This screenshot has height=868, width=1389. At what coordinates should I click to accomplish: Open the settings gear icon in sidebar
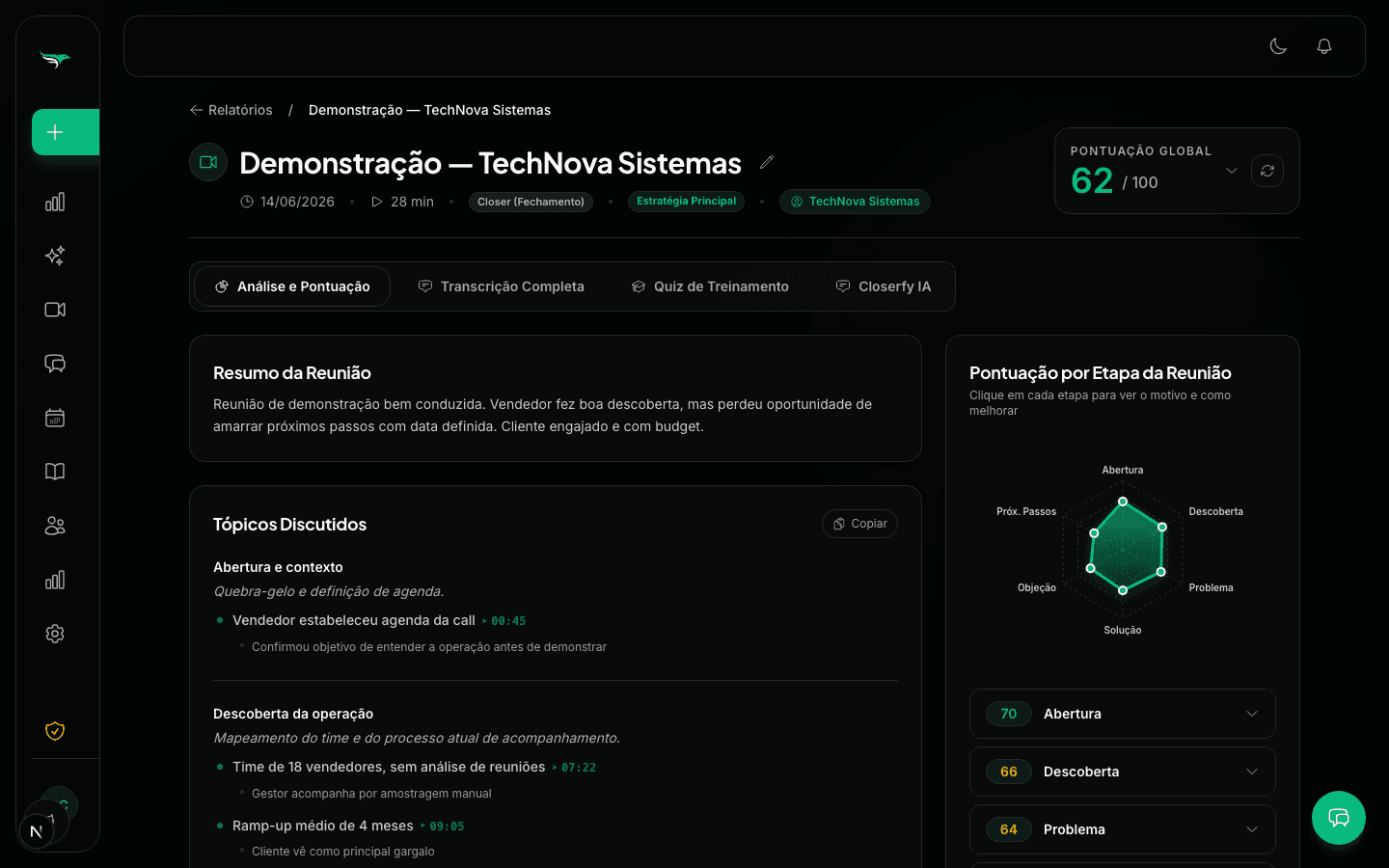(55, 634)
